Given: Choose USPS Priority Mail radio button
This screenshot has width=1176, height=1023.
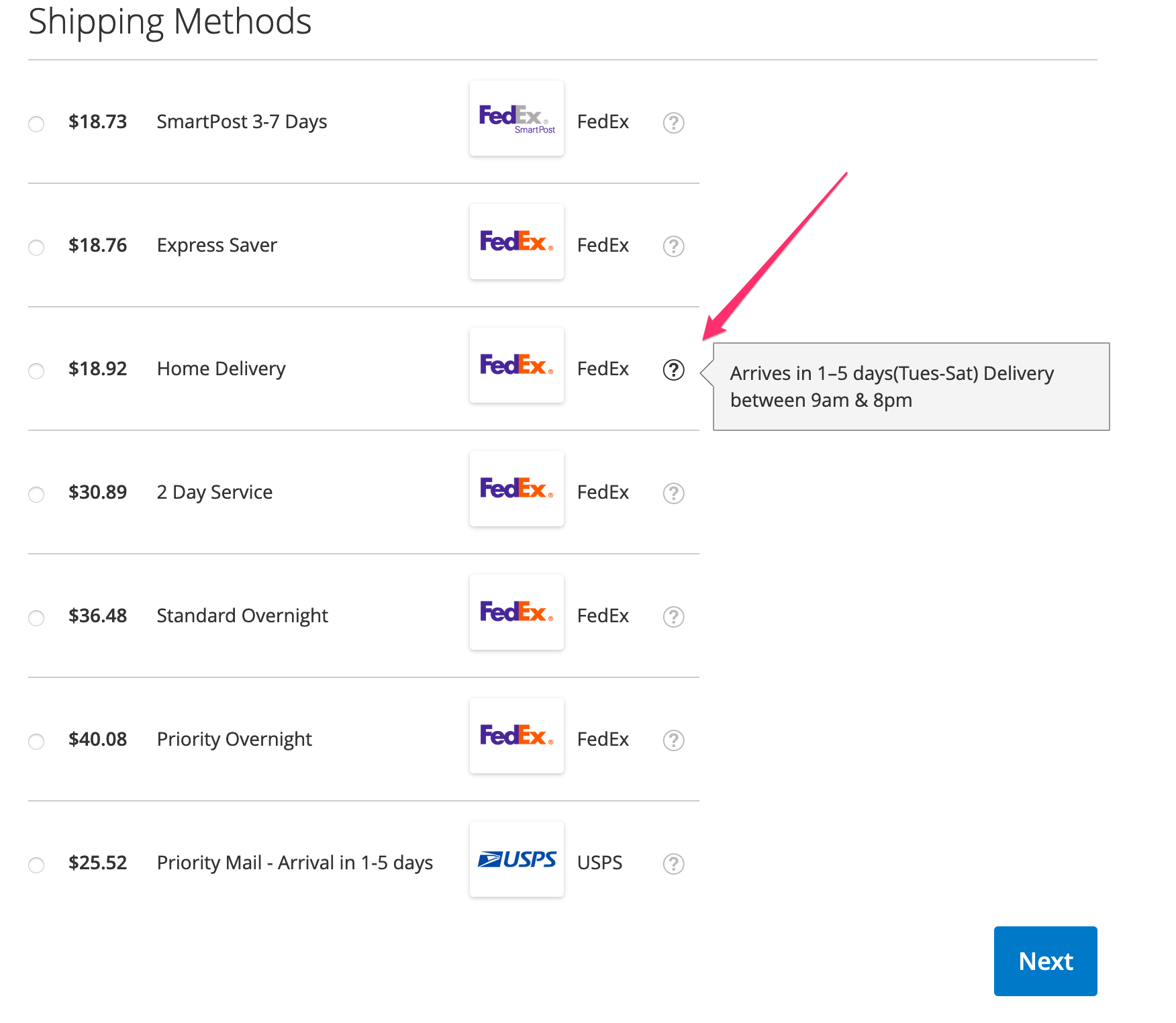Looking at the screenshot, I should tap(36, 865).
